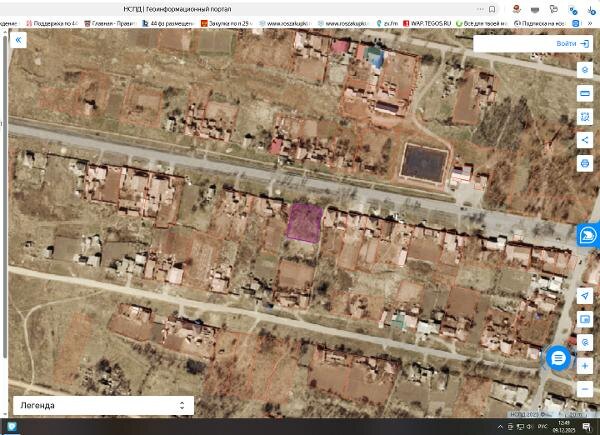Viewport: 600px width, 435px height.
Task: Click the my-location arrow icon
Action: point(585,296)
